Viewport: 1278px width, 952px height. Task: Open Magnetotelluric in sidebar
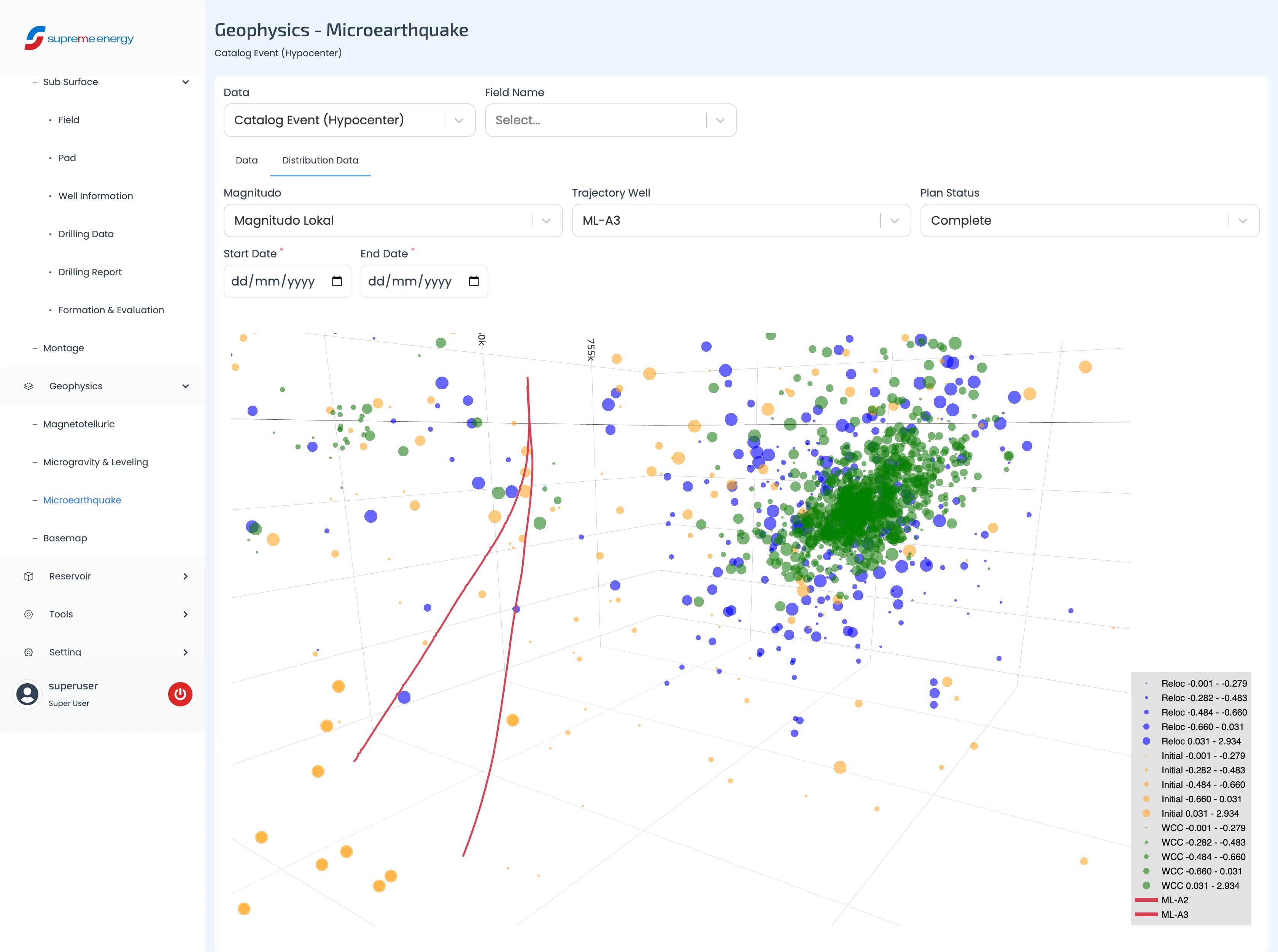[x=79, y=424]
